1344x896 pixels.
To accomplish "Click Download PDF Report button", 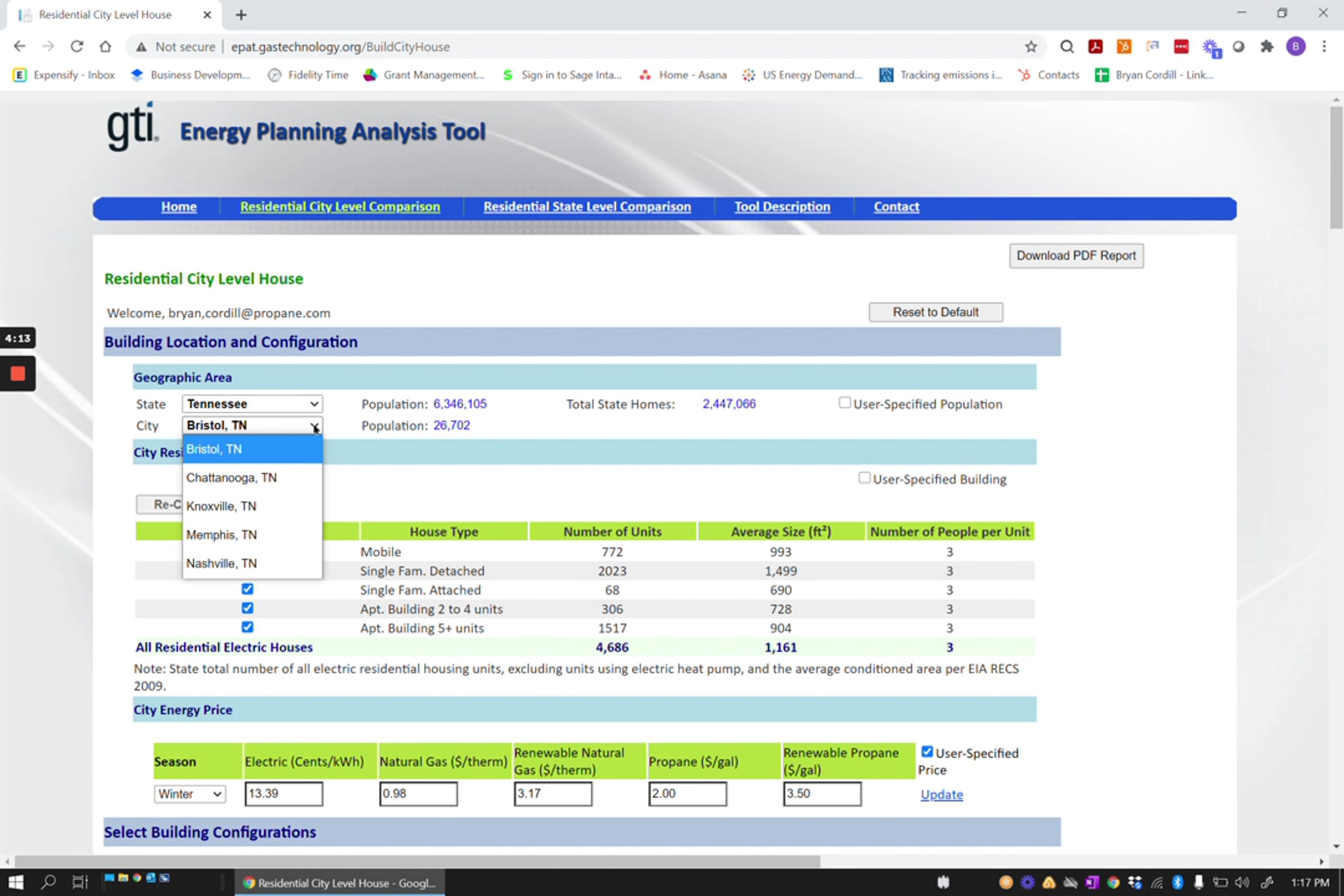I will pyautogui.click(x=1076, y=256).
